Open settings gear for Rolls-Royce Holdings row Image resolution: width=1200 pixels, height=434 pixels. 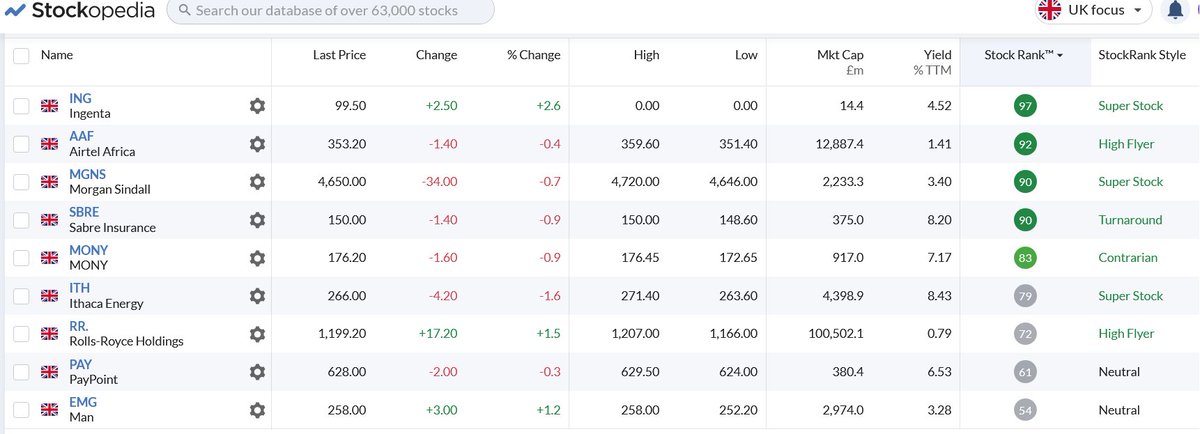coord(257,334)
